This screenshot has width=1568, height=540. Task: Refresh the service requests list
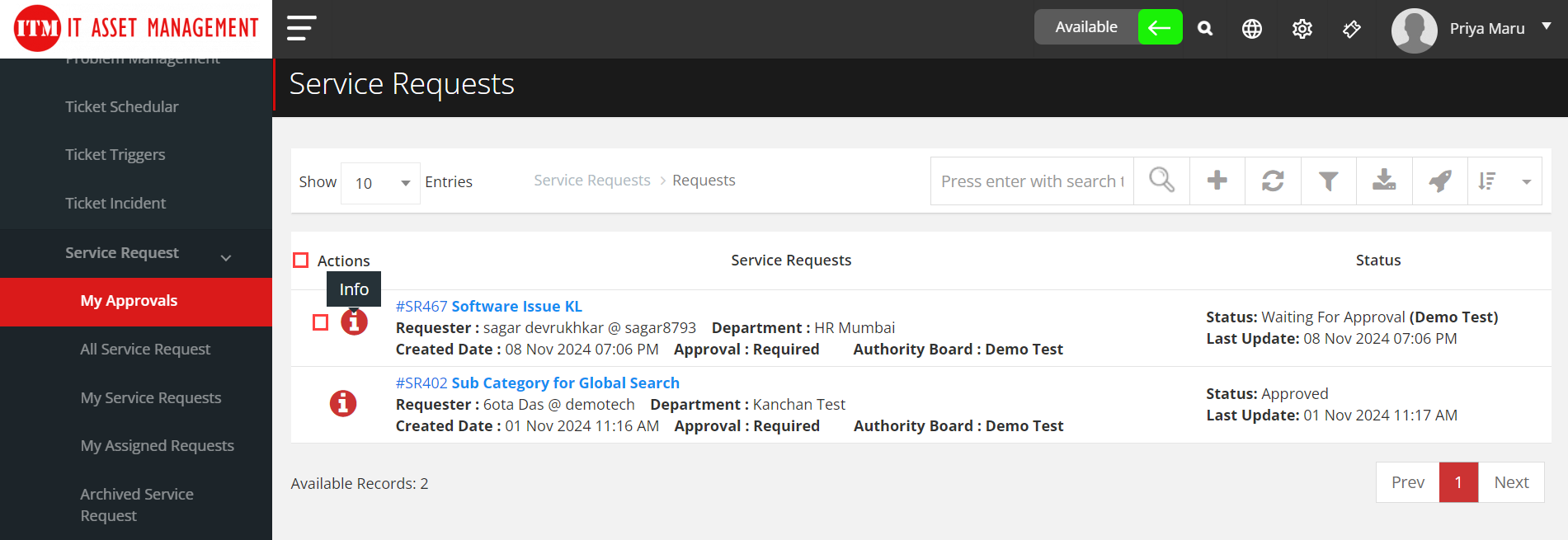point(1272,181)
